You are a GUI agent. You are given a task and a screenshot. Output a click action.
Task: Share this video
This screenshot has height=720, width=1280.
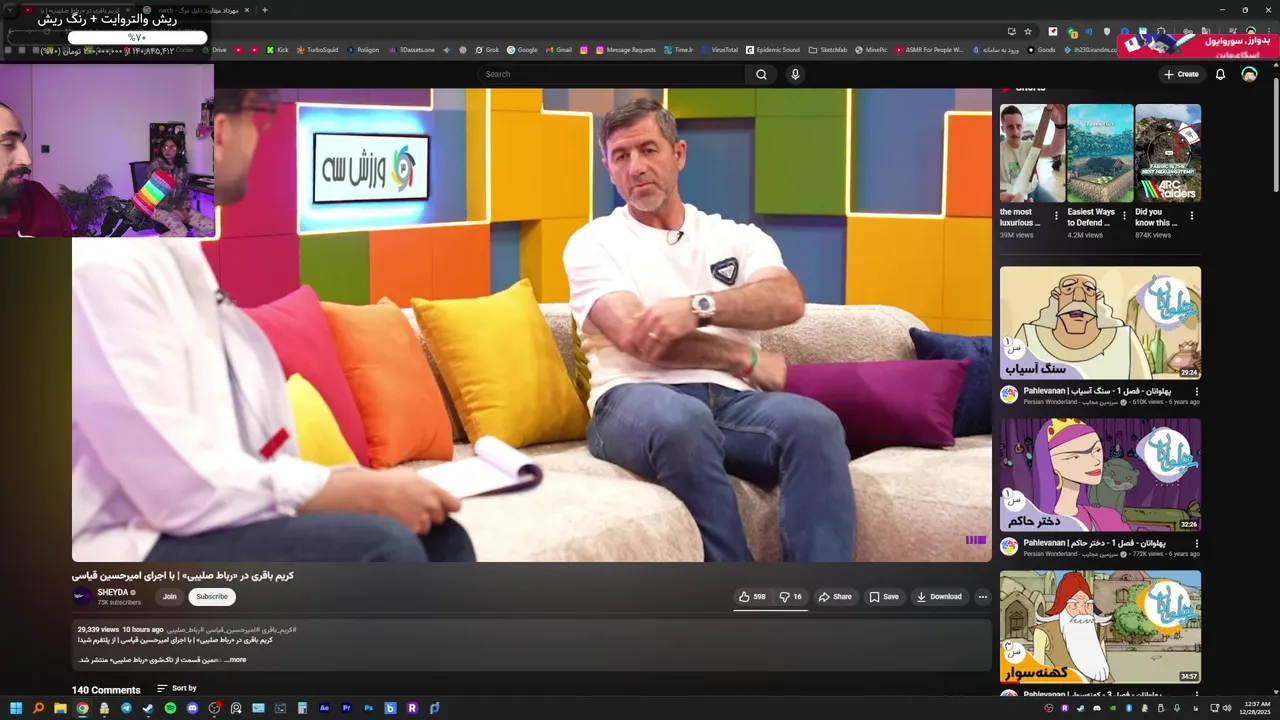point(835,597)
